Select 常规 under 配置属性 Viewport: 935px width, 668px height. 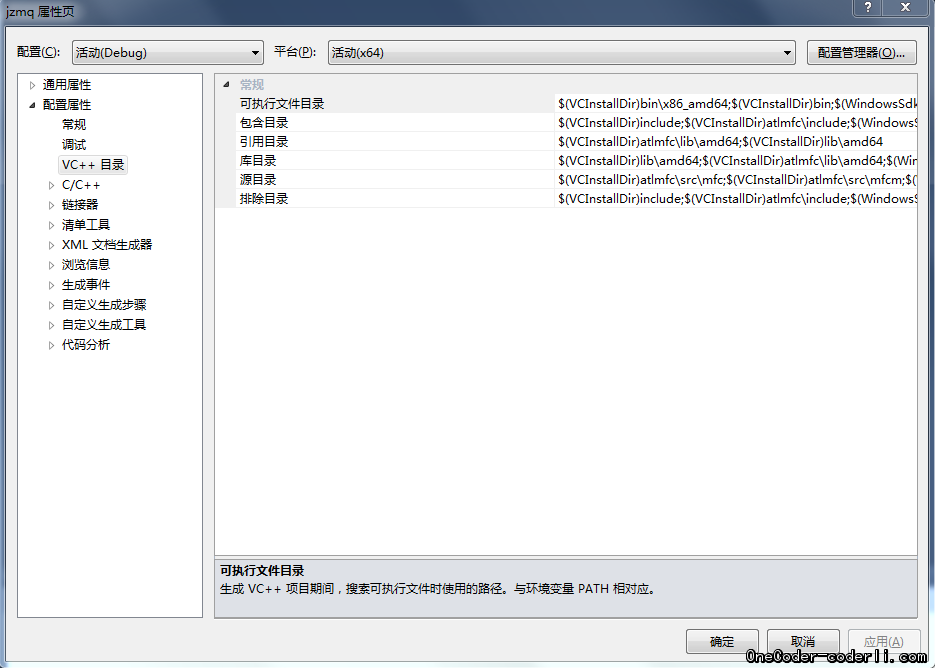74,125
